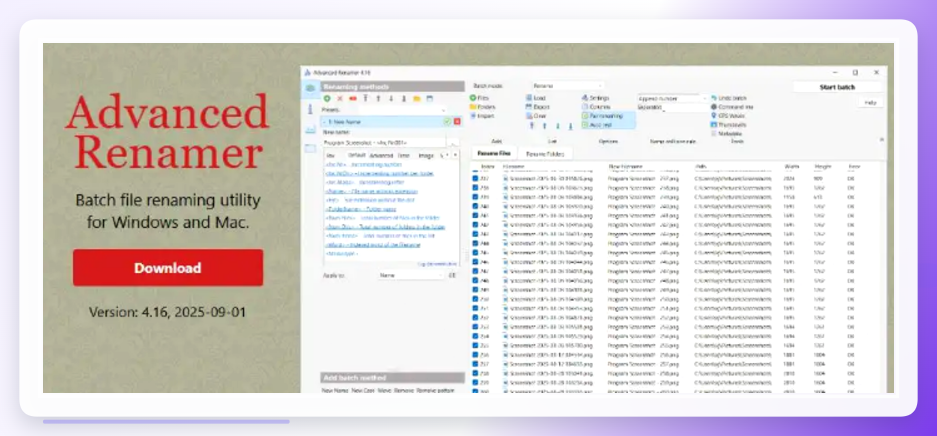
Task: Sort by the New Filename column header
Action: click(x=626, y=167)
